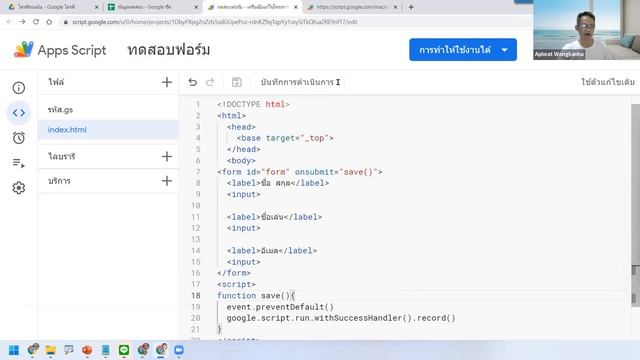Viewport: 640px width, 360px height.
Task: Go forward in the browser
Action: 22,22
